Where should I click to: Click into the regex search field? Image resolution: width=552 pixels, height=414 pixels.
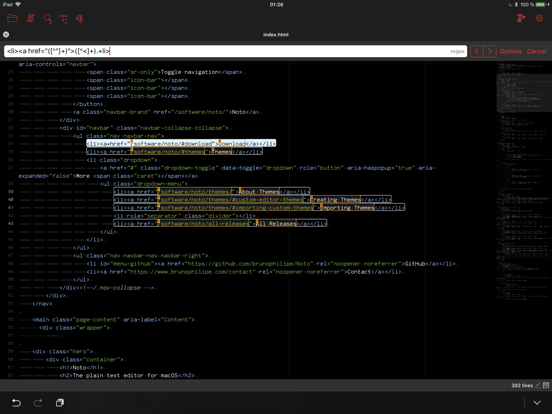(x=235, y=51)
